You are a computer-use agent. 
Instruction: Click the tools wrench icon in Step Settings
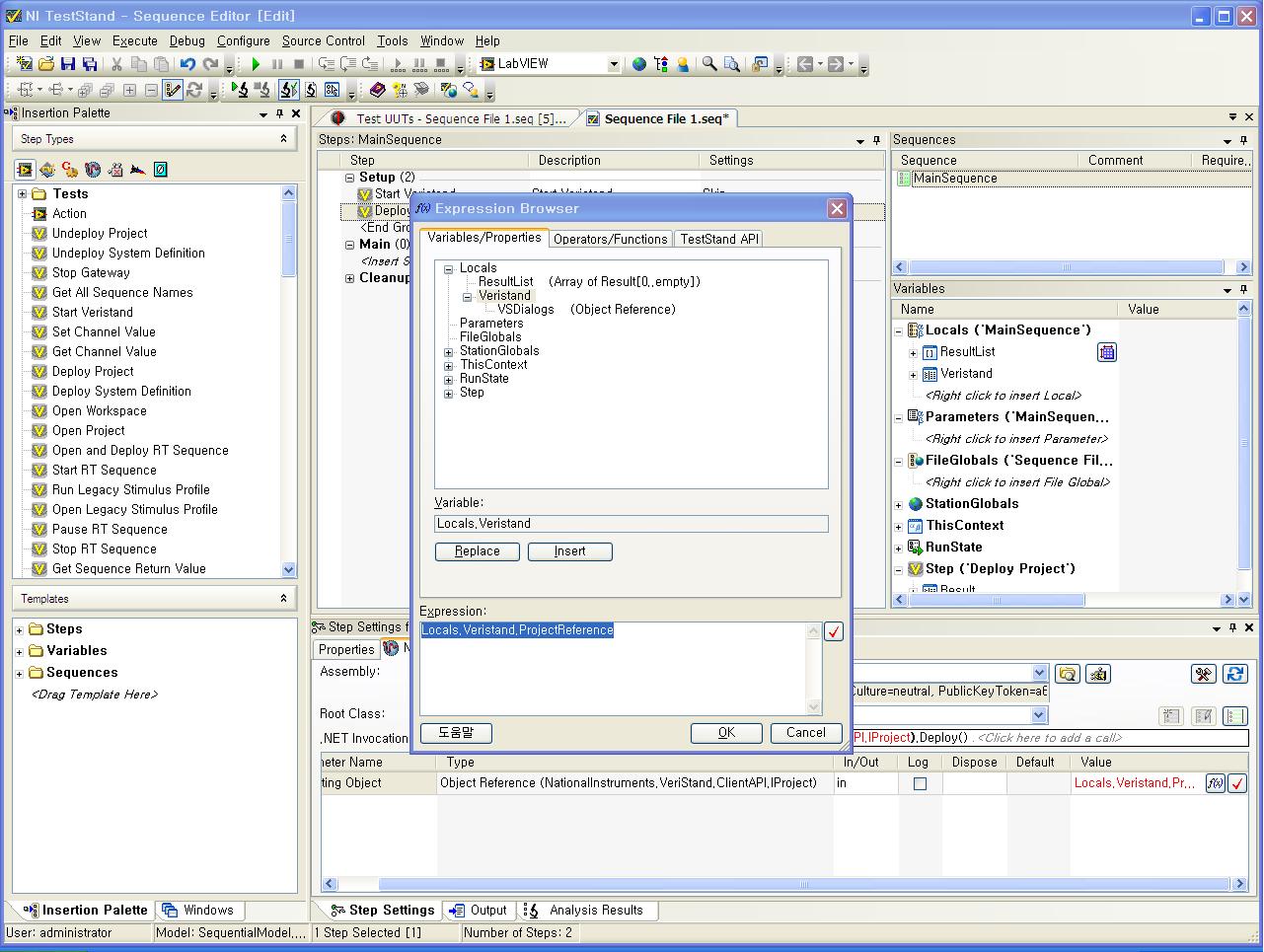(x=1203, y=674)
